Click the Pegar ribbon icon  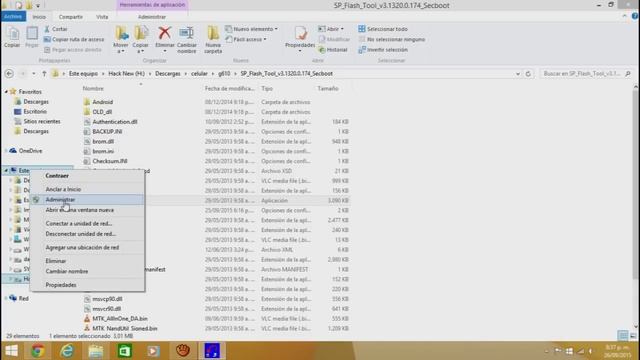pyautogui.click(x=32, y=37)
